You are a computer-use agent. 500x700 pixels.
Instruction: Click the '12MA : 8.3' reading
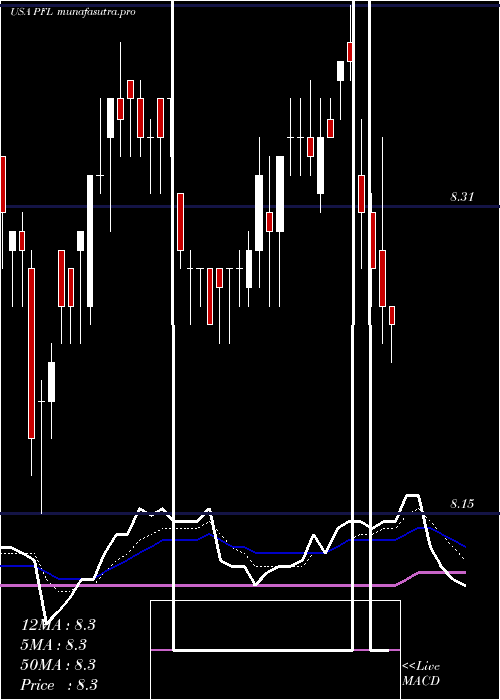coord(58,625)
